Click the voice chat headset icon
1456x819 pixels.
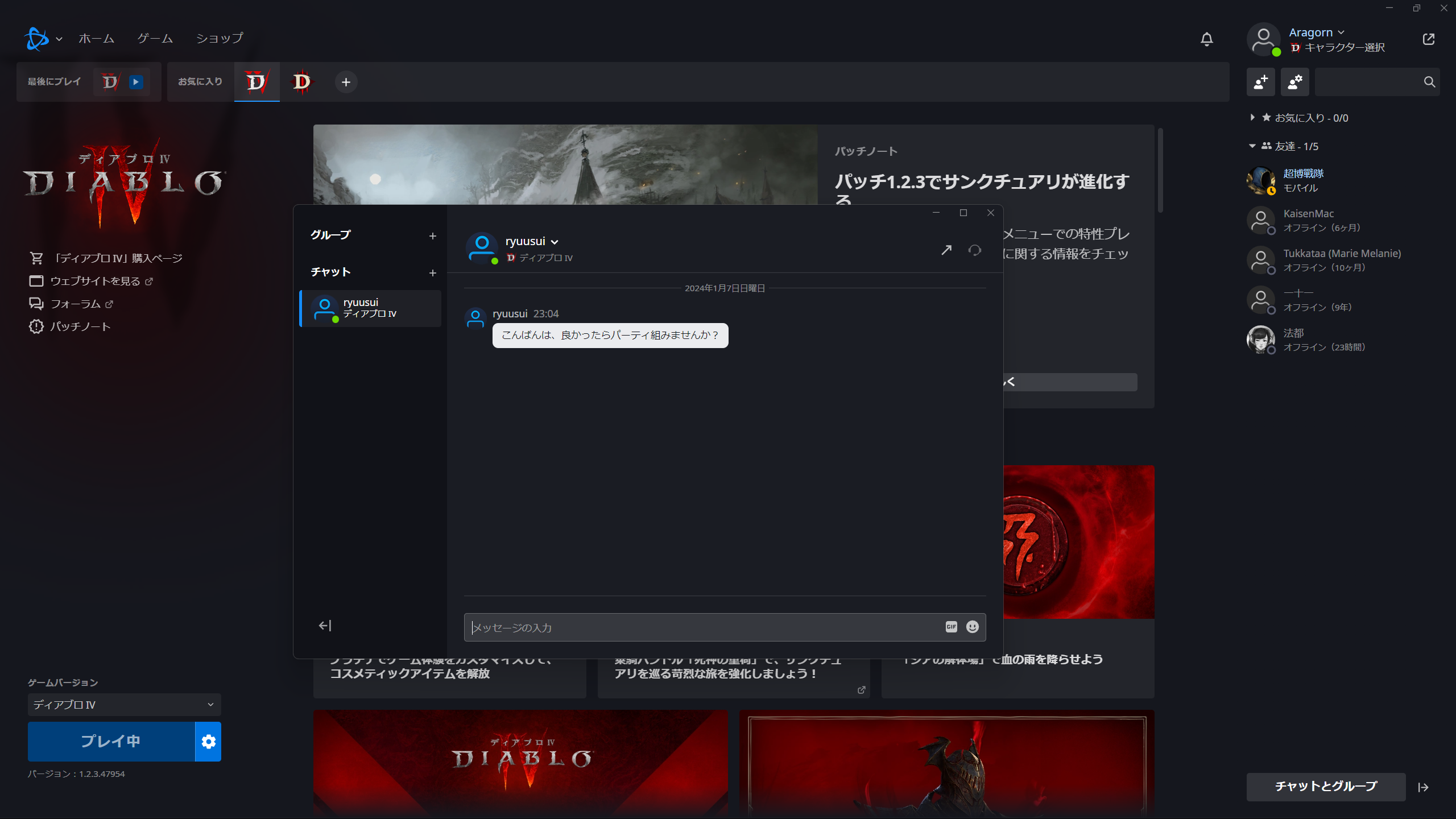click(975, 250)
